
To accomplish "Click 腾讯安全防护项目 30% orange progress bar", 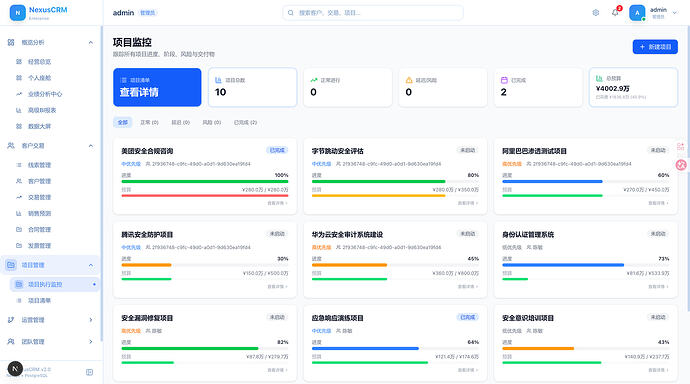I will pos(146,265).
